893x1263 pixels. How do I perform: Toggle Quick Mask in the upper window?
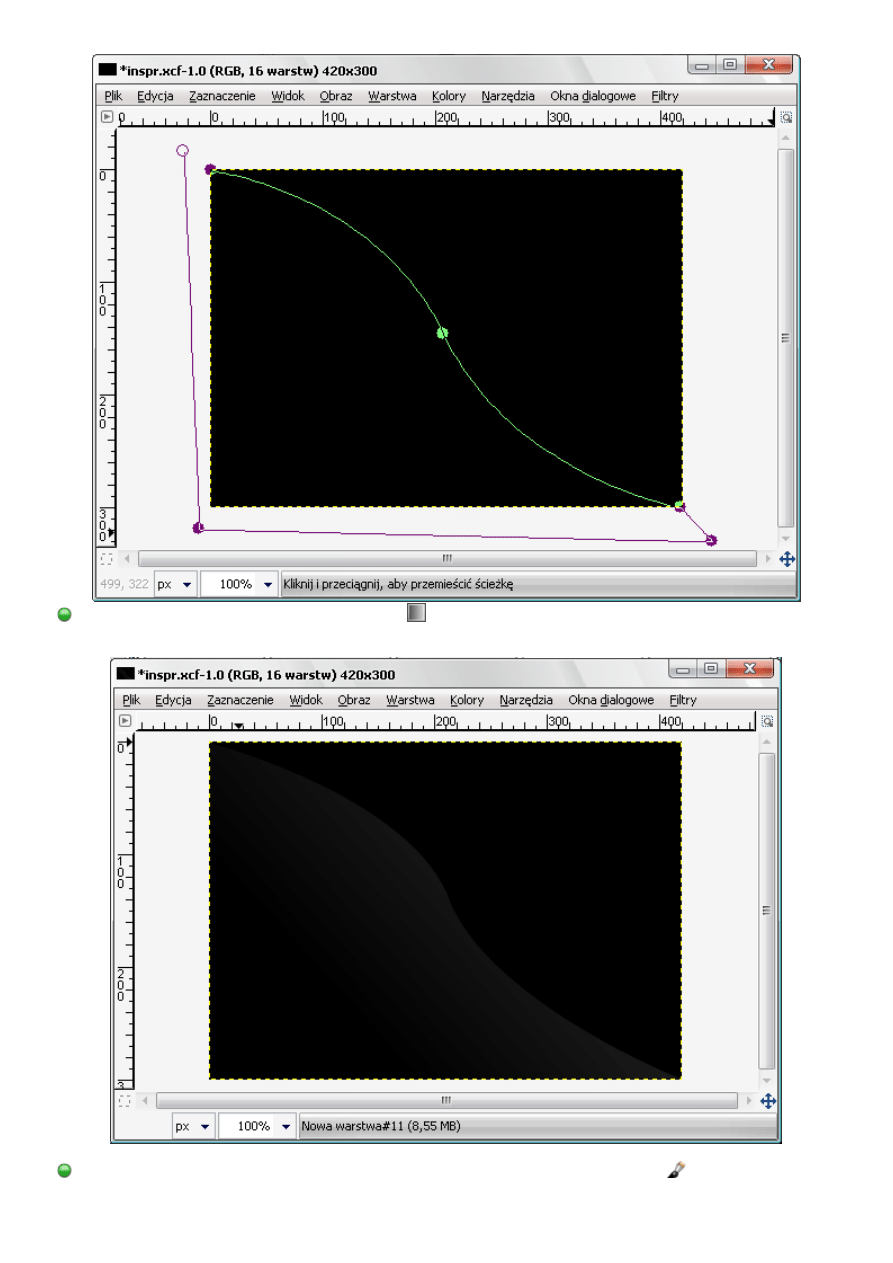tap(107, 560)
